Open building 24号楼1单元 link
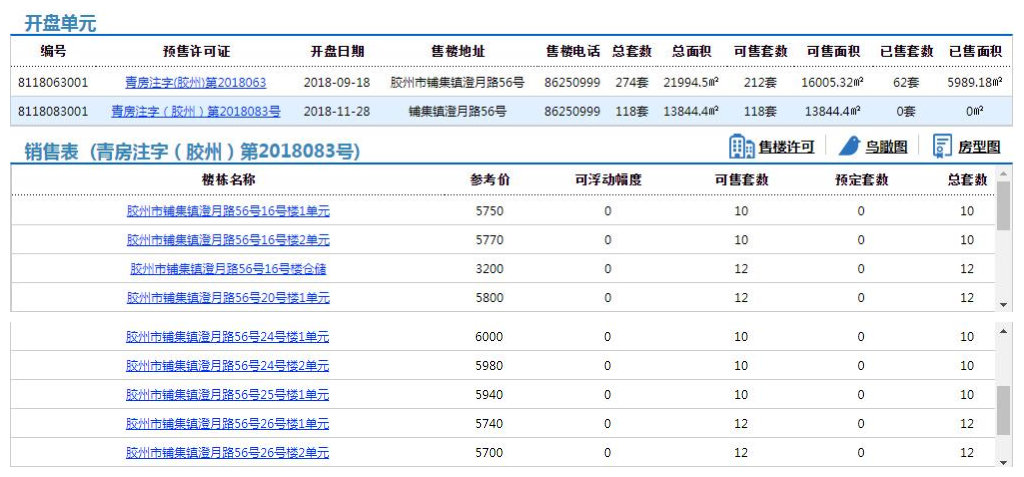 (228, 337)
